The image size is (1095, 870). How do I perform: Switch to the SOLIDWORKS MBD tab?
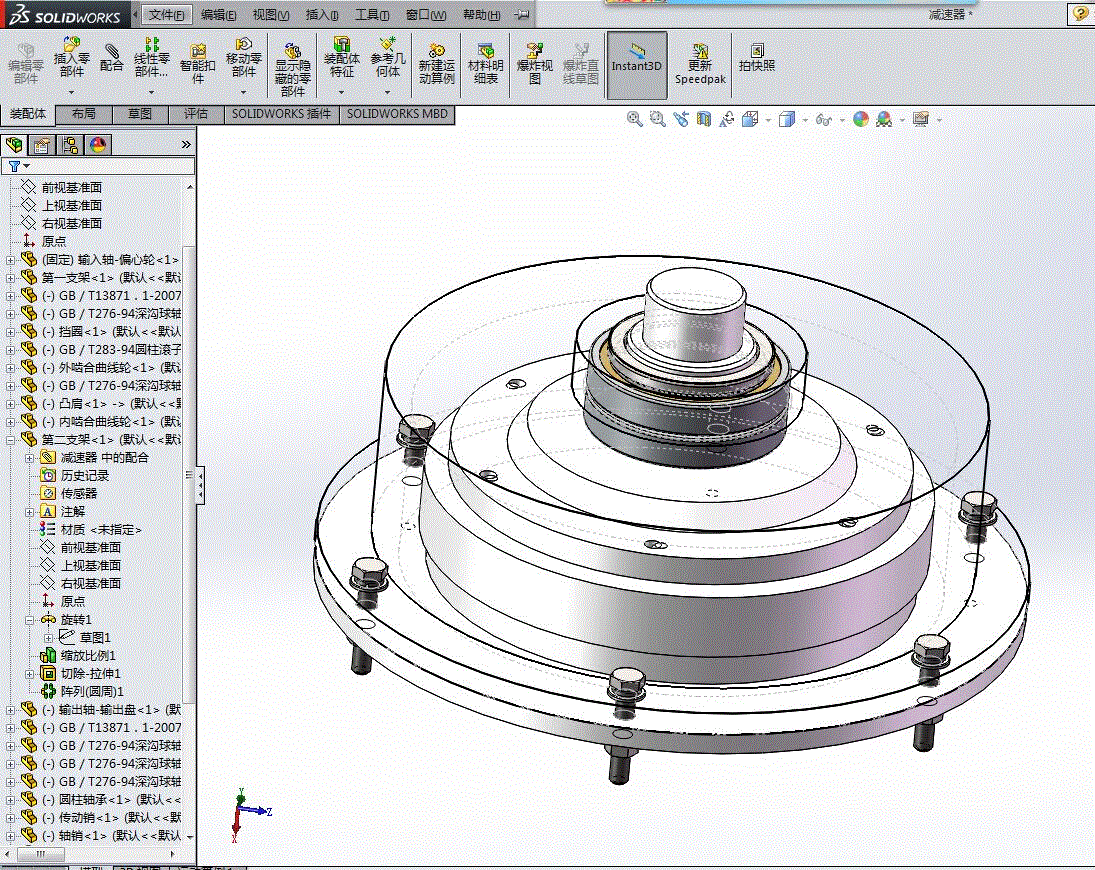point(397,114)
